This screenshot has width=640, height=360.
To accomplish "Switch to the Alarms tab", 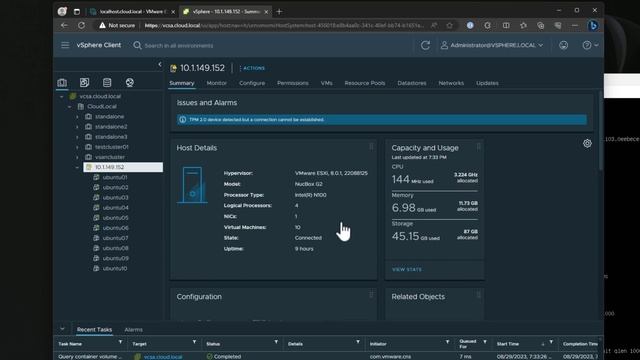I will pyautogui.click(x=133, y=329).
